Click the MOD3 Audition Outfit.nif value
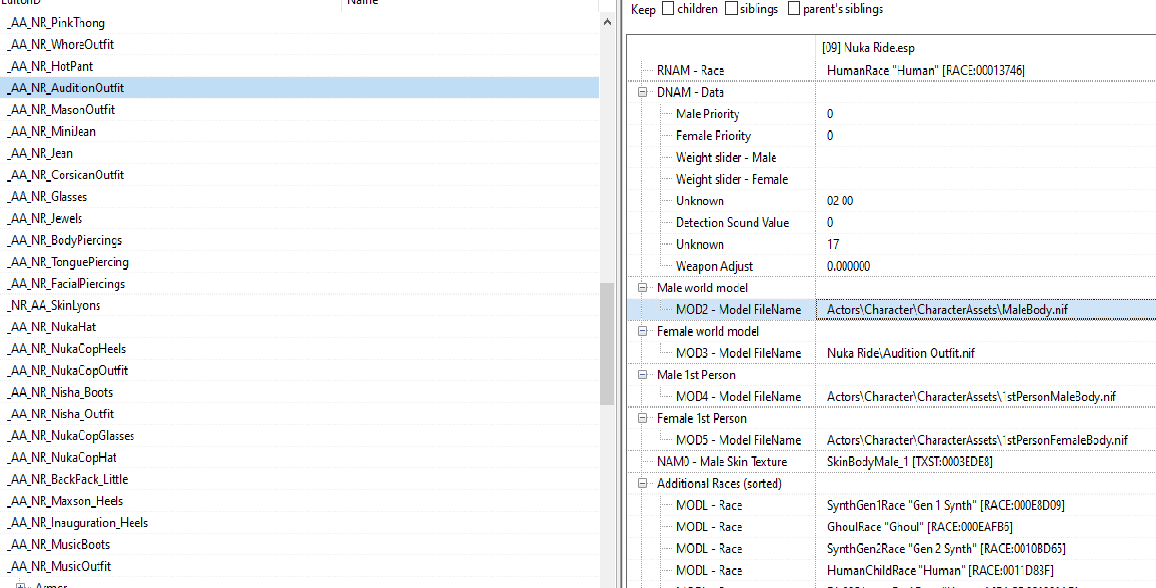The width and height of the screenshot is (1156, 588). point(900,353)
